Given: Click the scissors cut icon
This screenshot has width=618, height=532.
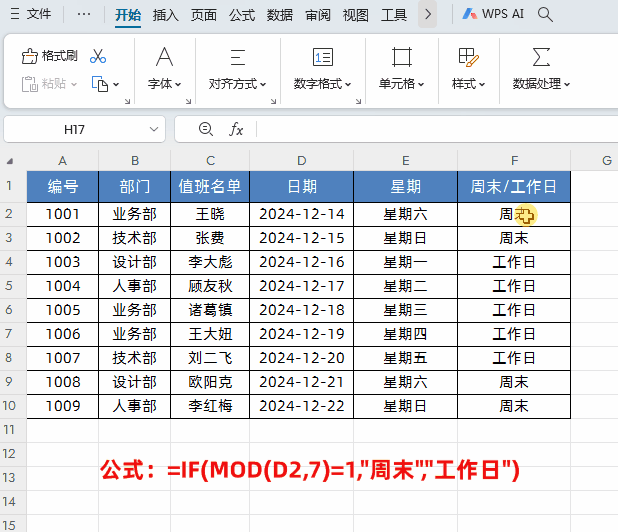Looking at the screenshot, I should pos(98,56).
